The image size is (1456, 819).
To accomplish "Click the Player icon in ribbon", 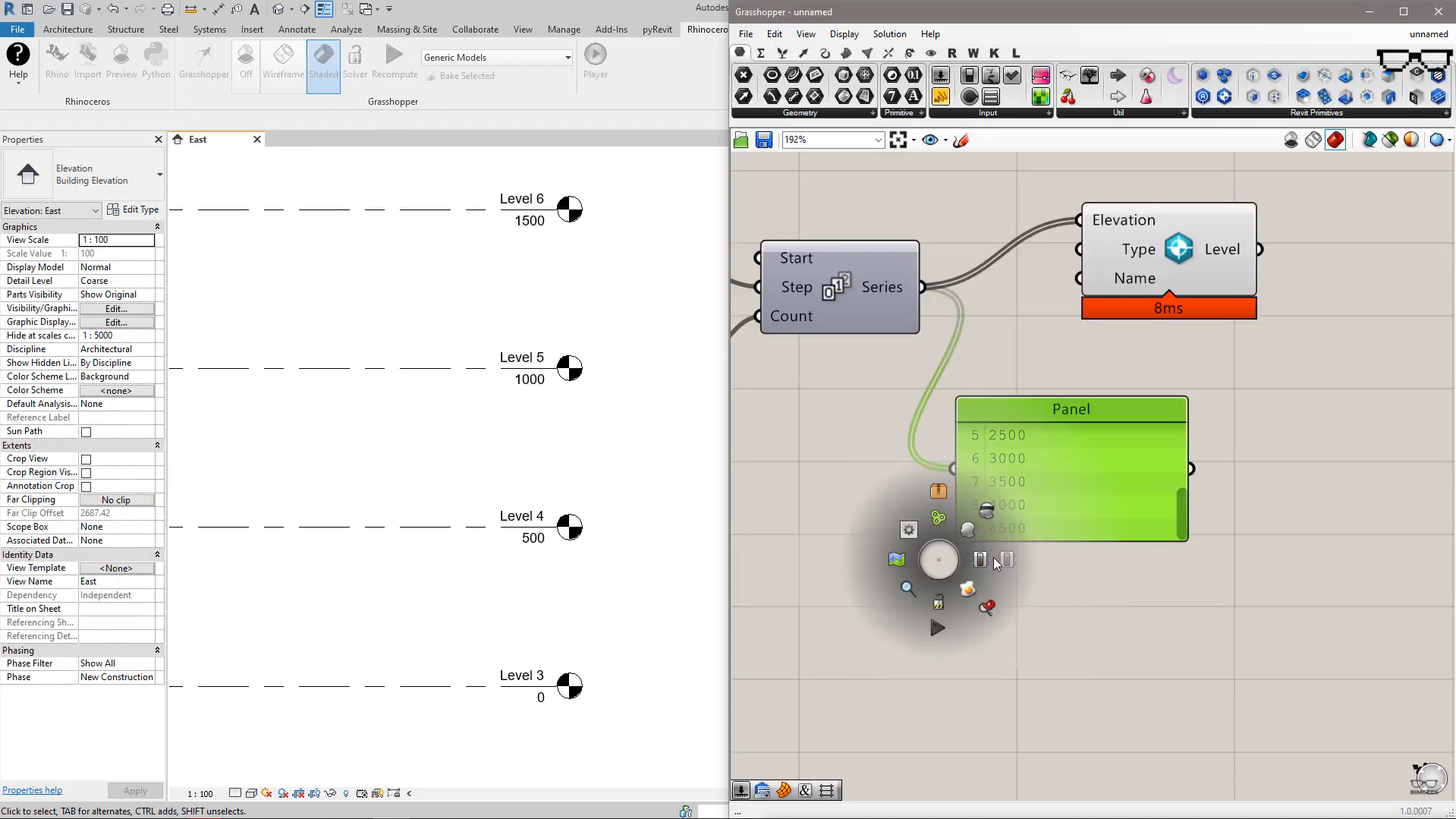I will [x=595, y=61].
